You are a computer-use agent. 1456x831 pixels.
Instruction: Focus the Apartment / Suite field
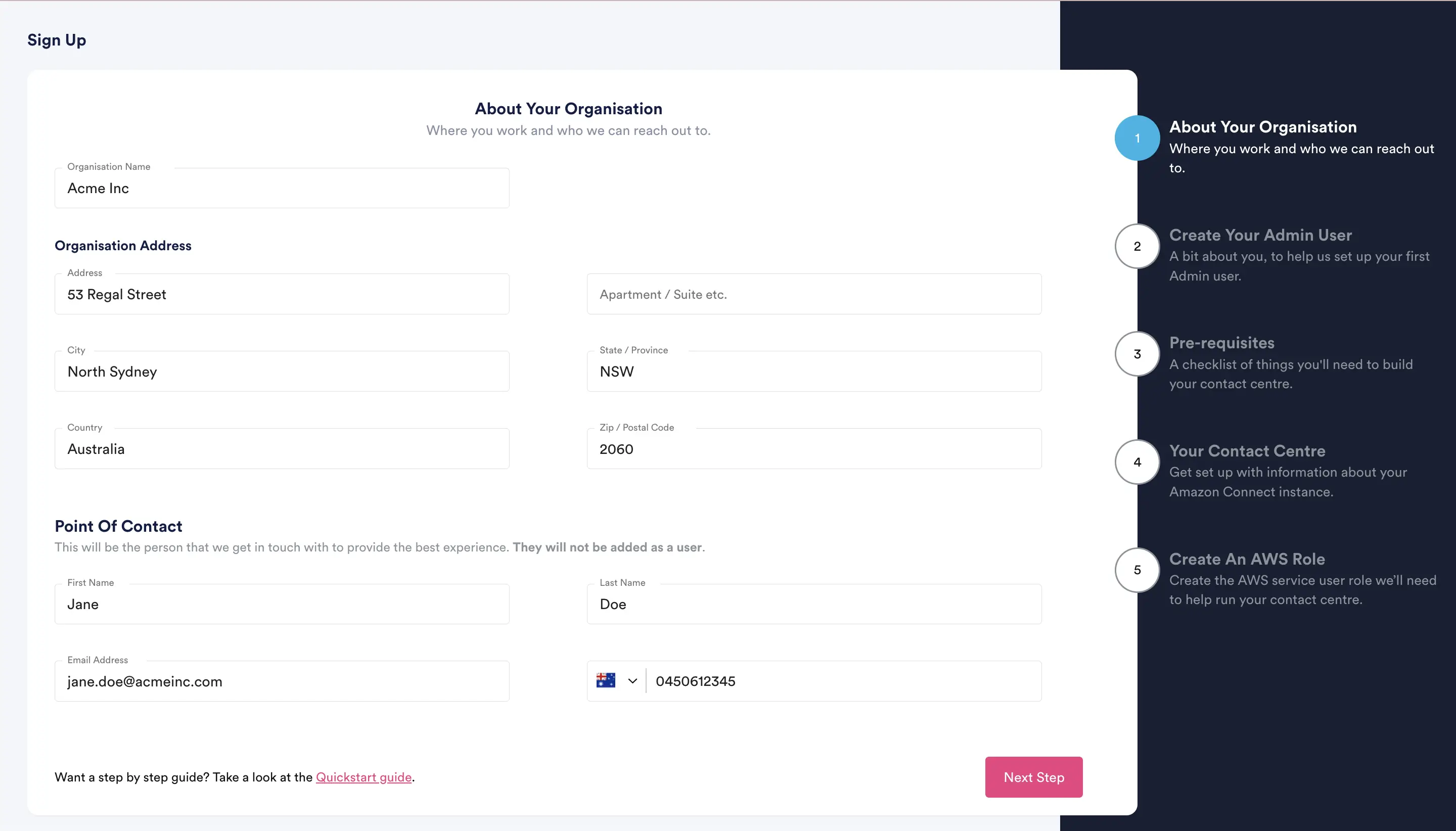point(814,295)
